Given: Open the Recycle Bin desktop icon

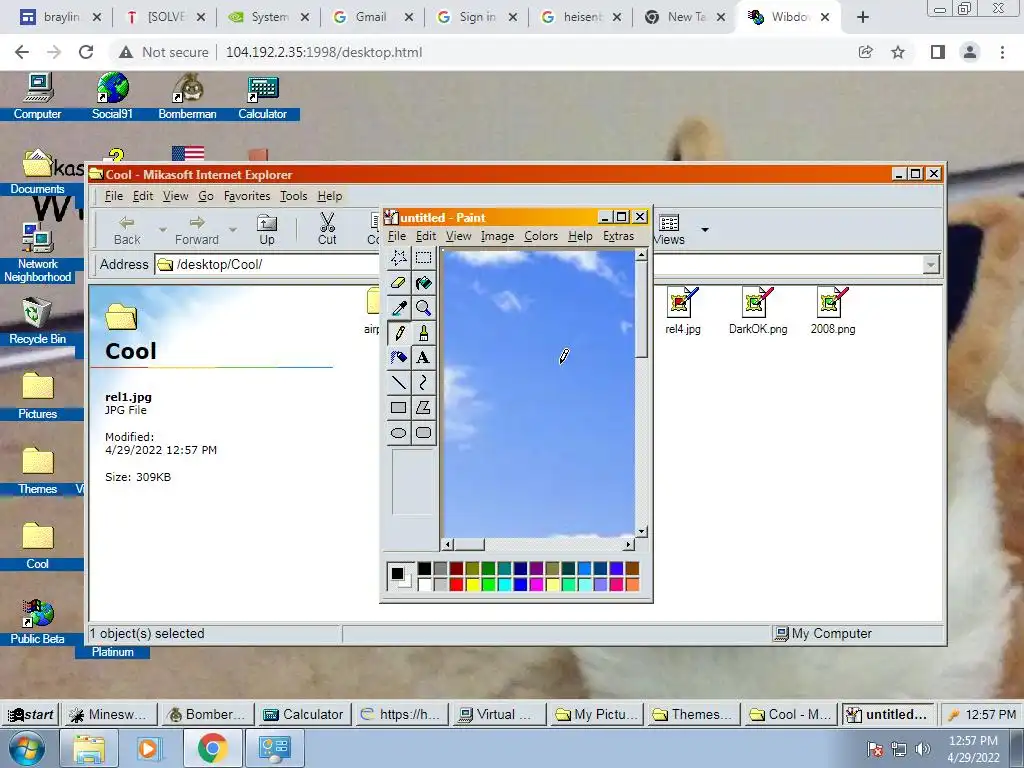Looking at the screenshot, I should pyautogui.click(x=37, y=321).
